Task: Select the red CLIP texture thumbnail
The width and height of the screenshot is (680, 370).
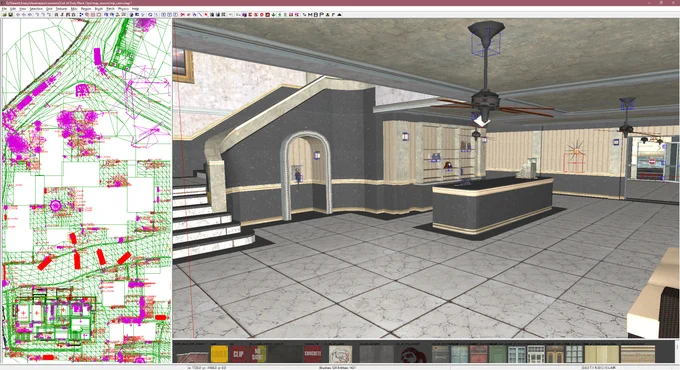Action: point(238,354)
